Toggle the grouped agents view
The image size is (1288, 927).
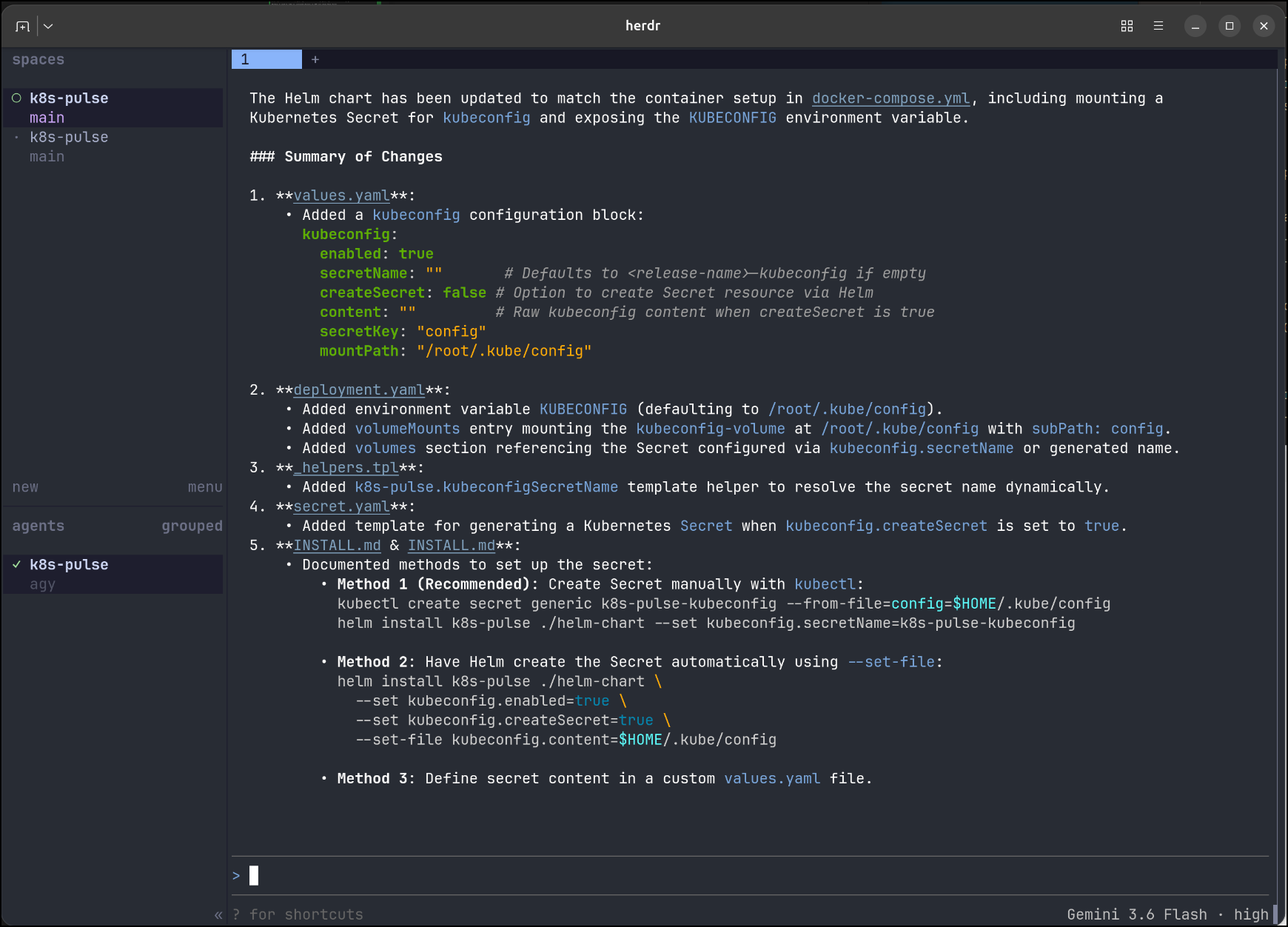point(192,526)
